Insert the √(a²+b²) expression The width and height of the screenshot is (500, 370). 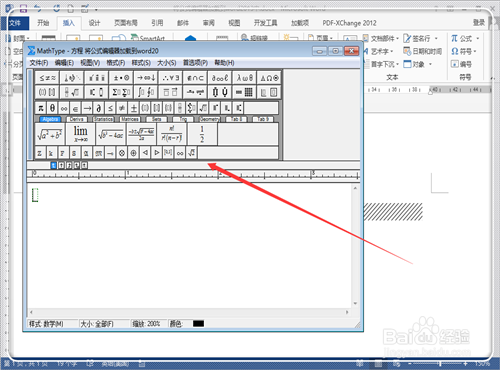[x=50, y=134]
